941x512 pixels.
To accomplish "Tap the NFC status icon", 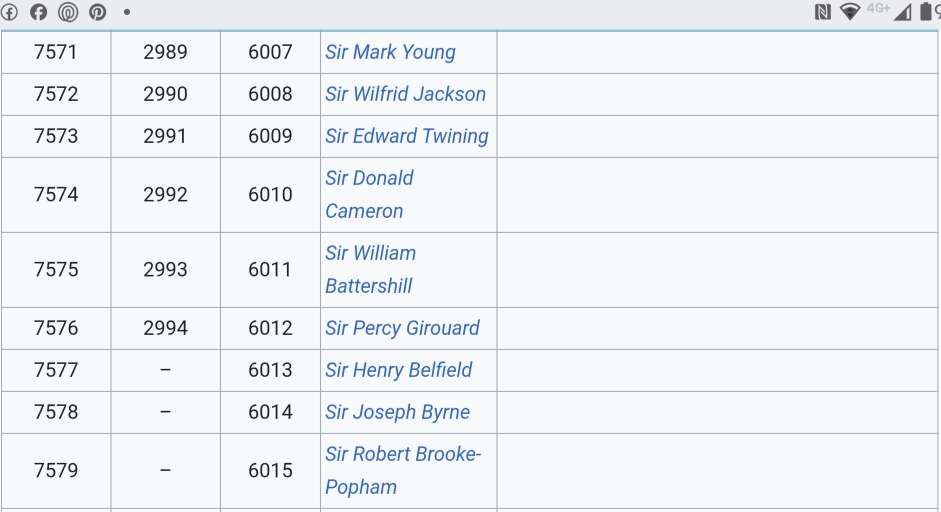I will [x=822, y=12].
